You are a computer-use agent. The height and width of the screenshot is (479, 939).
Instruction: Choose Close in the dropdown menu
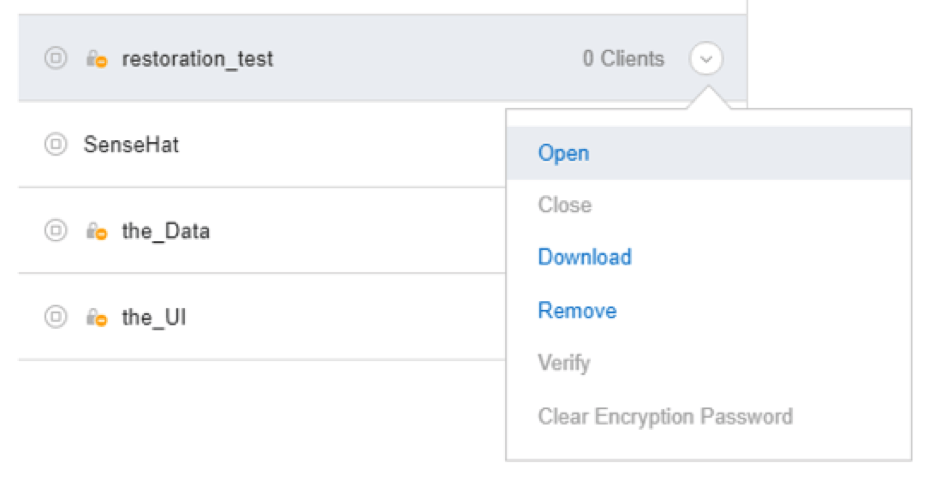565,205
